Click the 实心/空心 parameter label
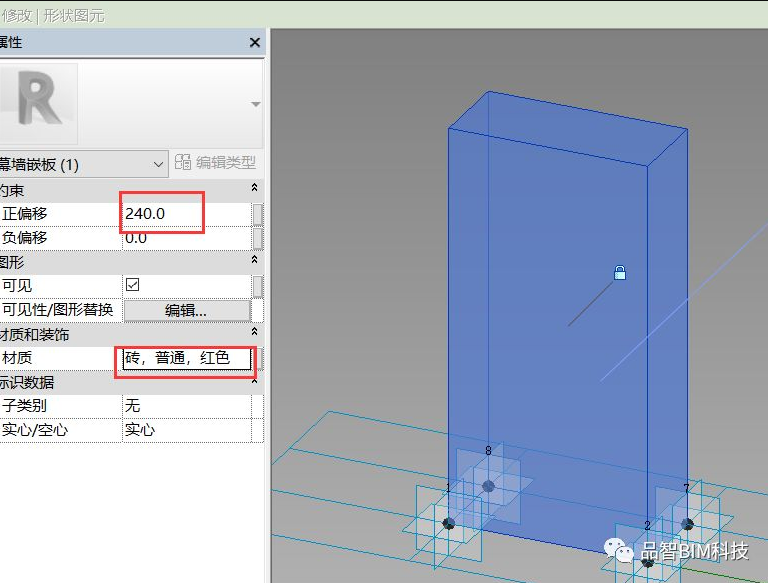Image resolution: width=768 pixels, height=583 pixels. click(x=35, y=430)
